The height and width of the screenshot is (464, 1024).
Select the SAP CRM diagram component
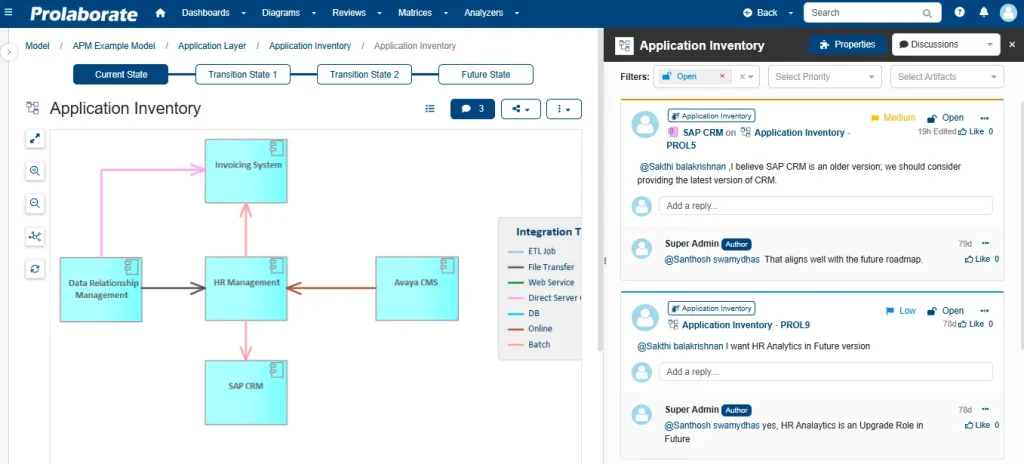[x=246, y=392]
